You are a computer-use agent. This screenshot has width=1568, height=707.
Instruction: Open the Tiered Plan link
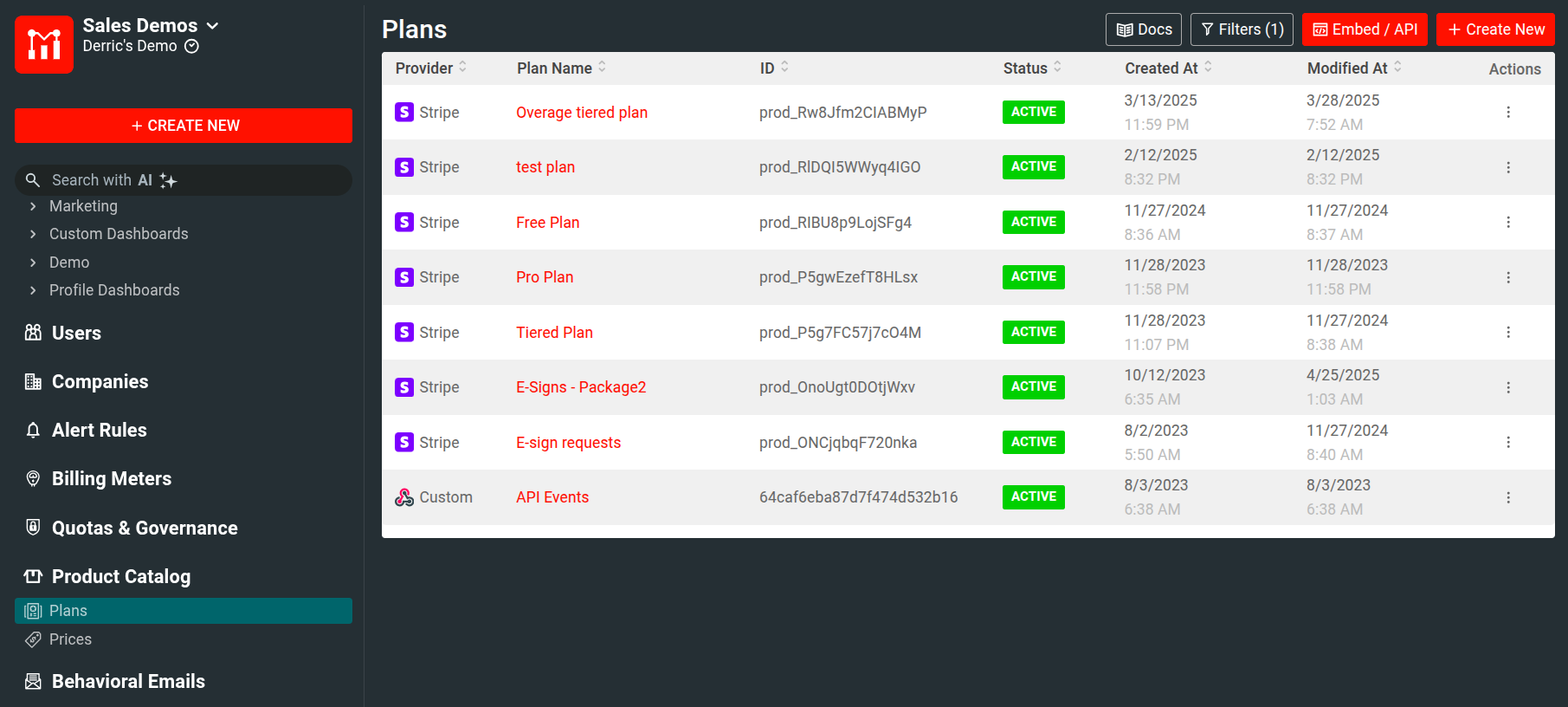point(554,333)
